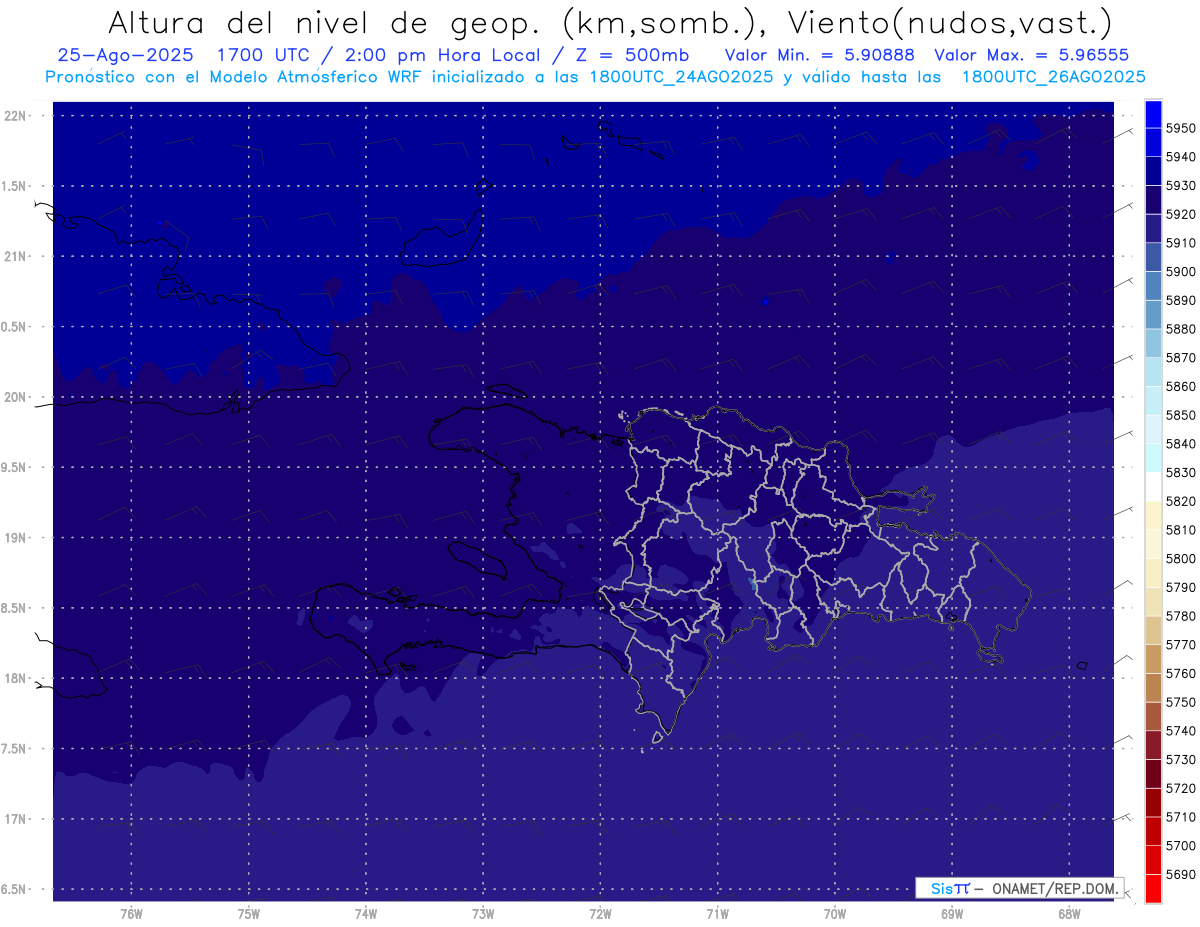Click the '20N' latitude axis label

click(15, 397)
